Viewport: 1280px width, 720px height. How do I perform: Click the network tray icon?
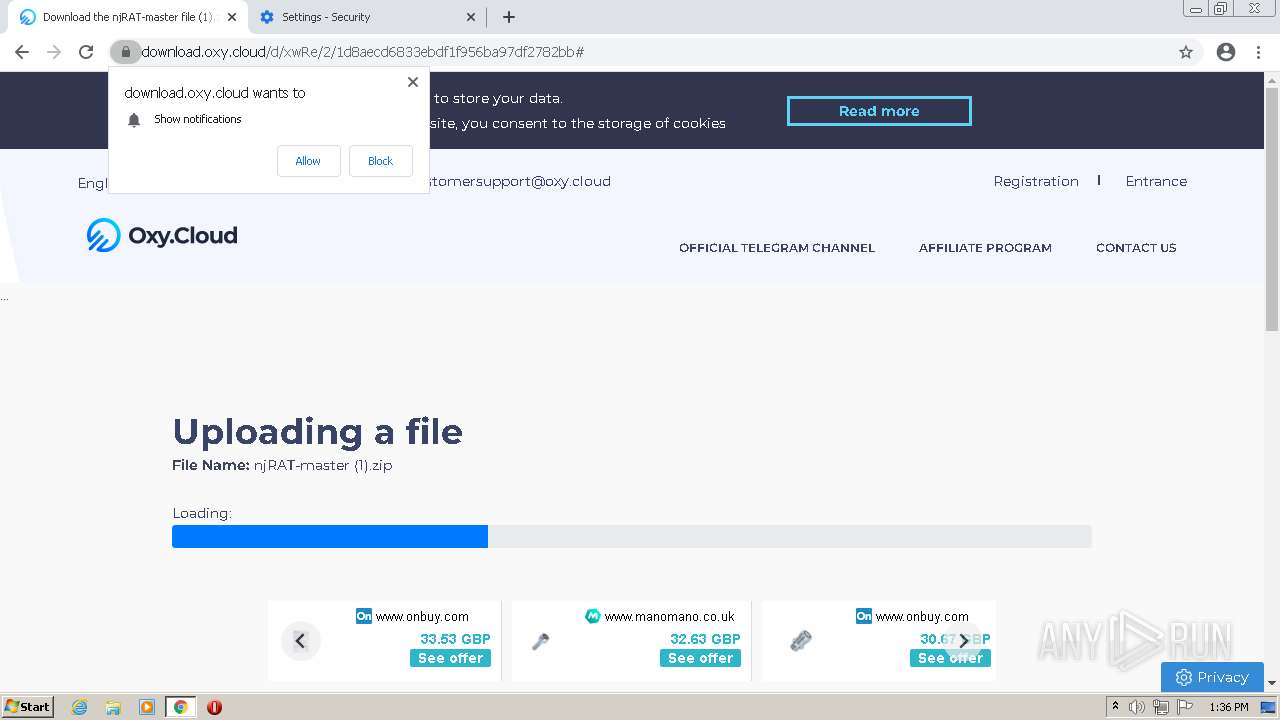[x=1161, y=707]
